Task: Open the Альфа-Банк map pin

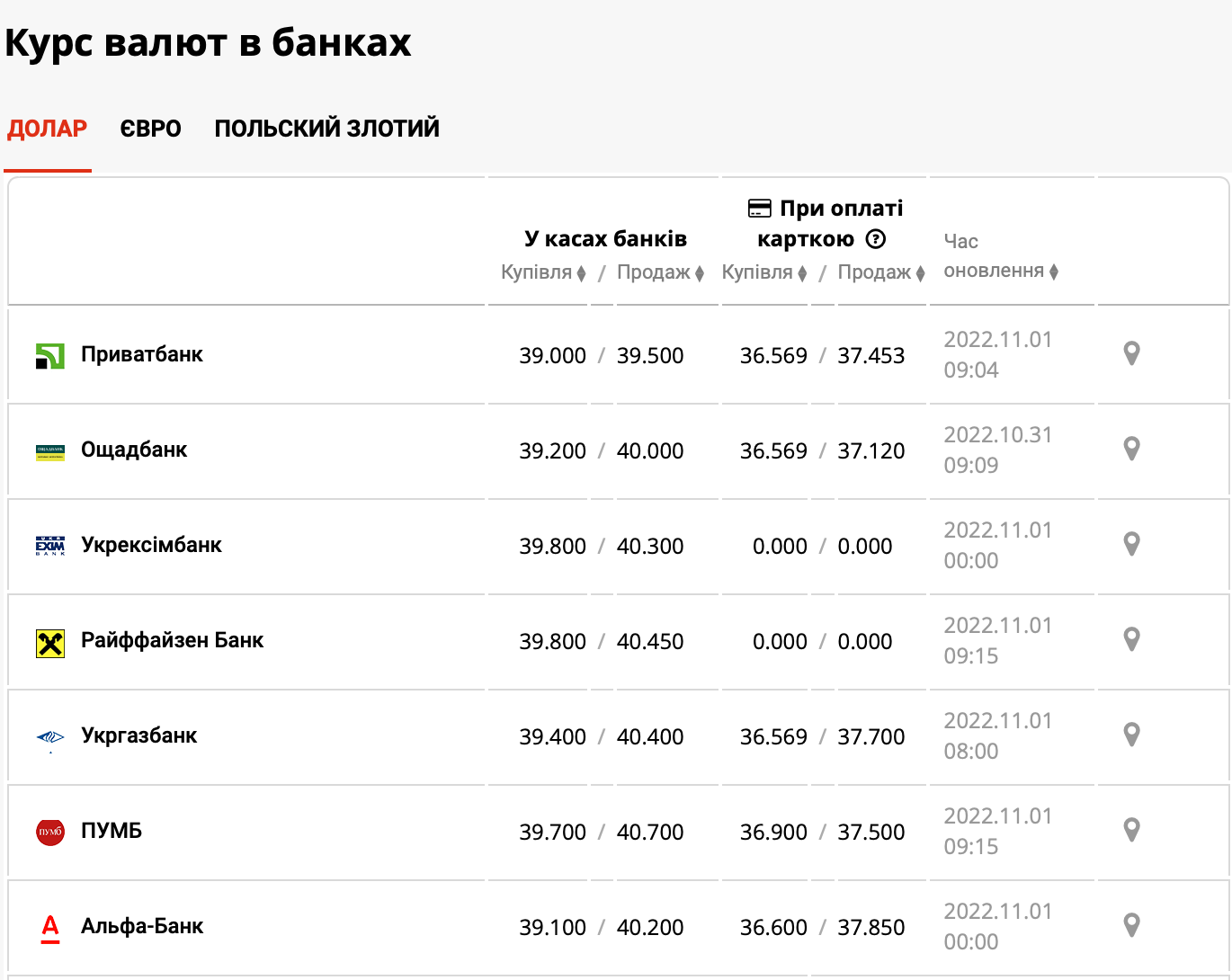Action: coord(1131,925)
